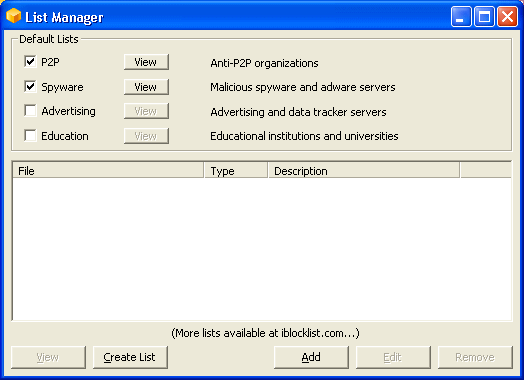The image size is (524, 380).
Task: Close the List Manager window
Action: pyautogui.click(x=507, y=16)
